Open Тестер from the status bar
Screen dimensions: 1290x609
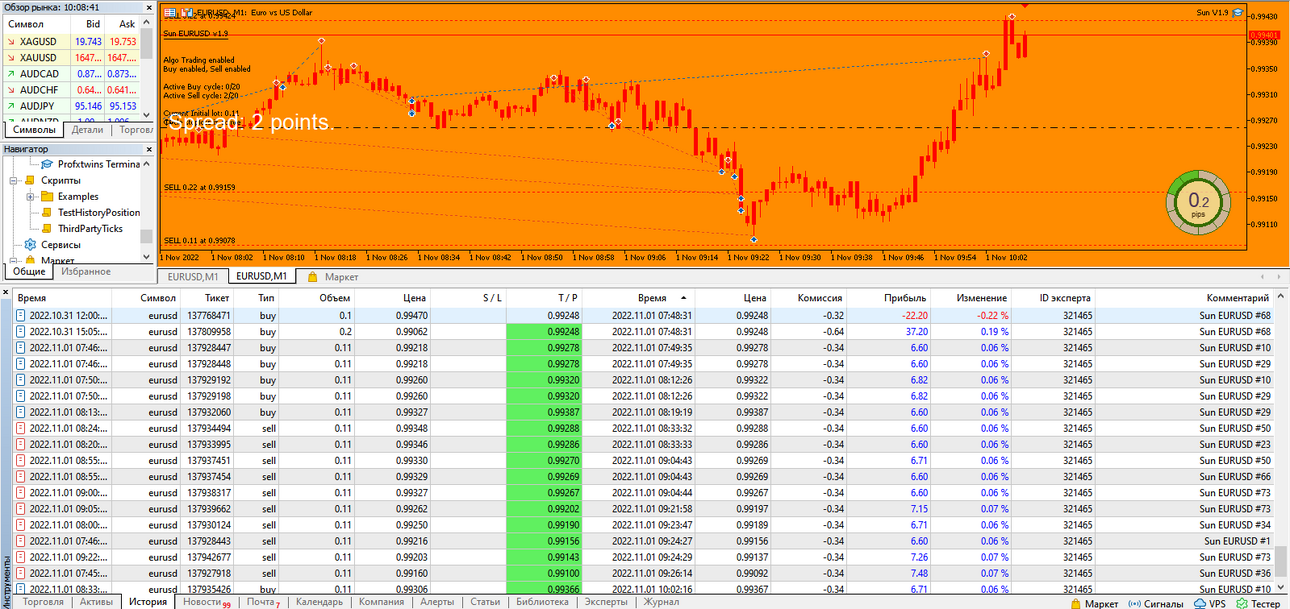click(x=1257, y=603)
